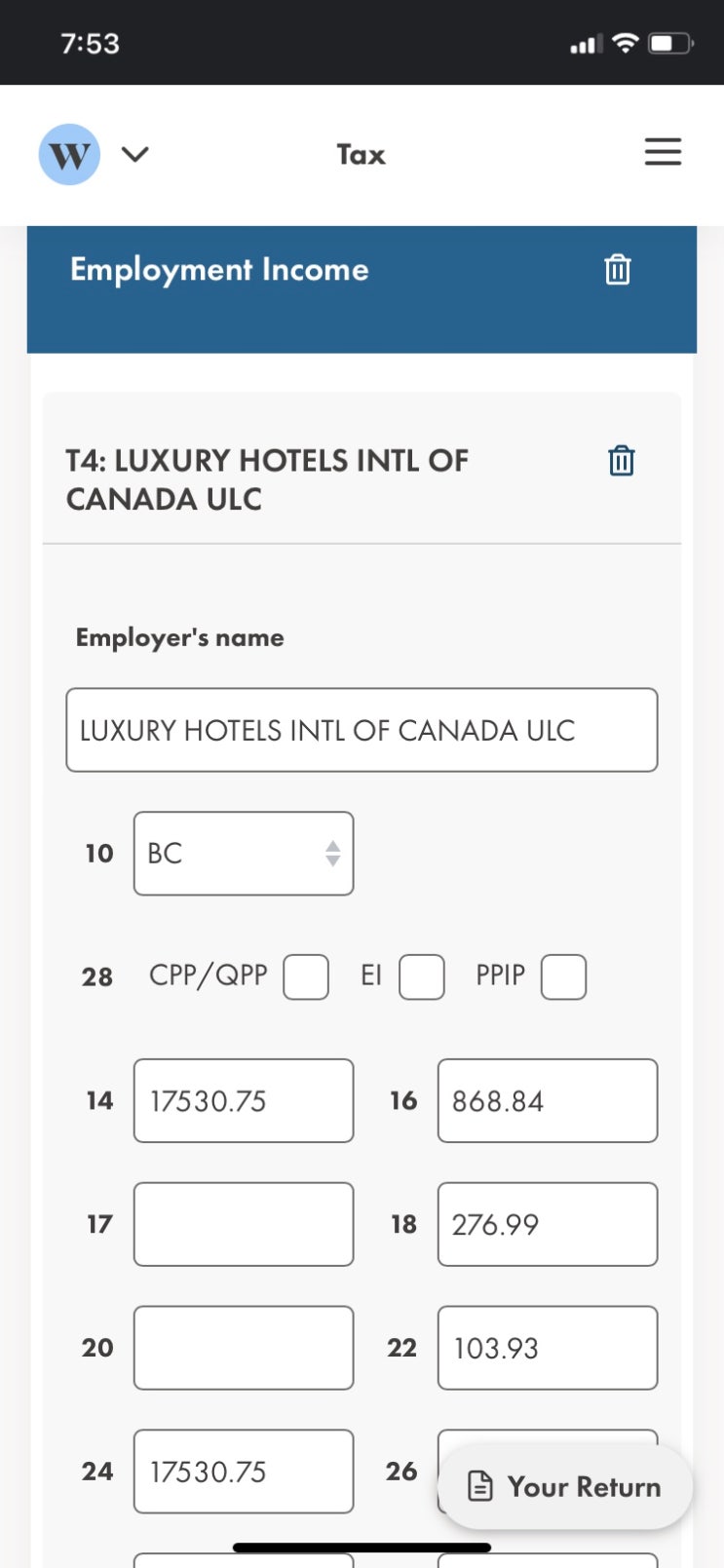Image resolution: width=724 pixels, height=1568 pixels.
Task: Tap the Wi-Fi status icon
Action: pos(627,43)
